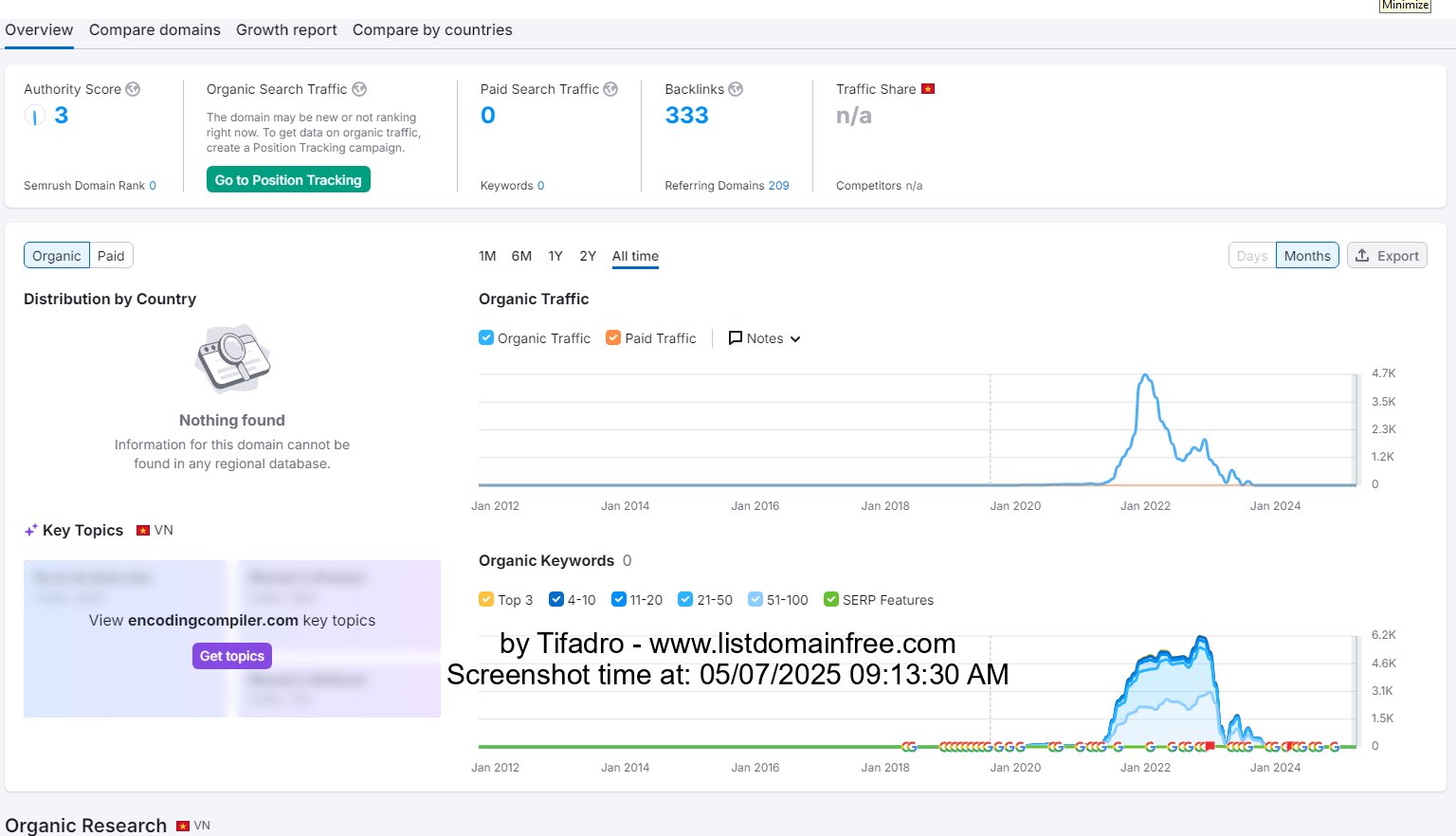This screenshot has width=1456, height=836.
Task: Uncheck the Organic Traffic checkbox
Action: click(486, 337)
